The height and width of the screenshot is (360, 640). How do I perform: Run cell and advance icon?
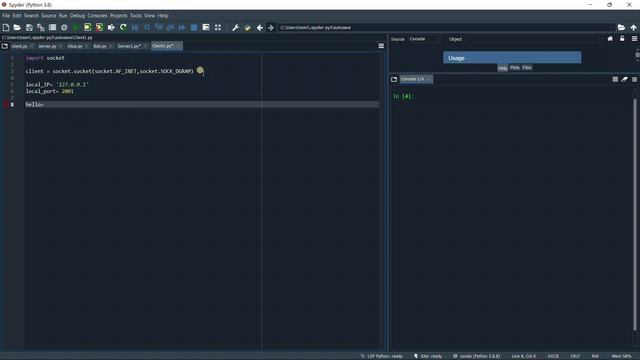99,27
